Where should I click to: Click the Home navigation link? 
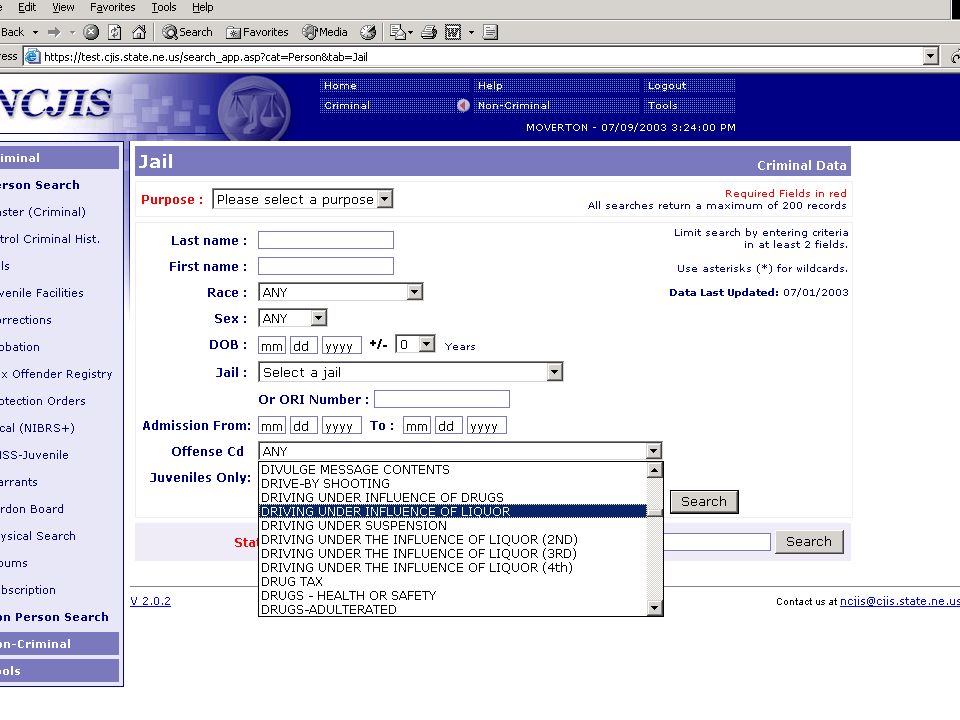(x=340, y=86)
